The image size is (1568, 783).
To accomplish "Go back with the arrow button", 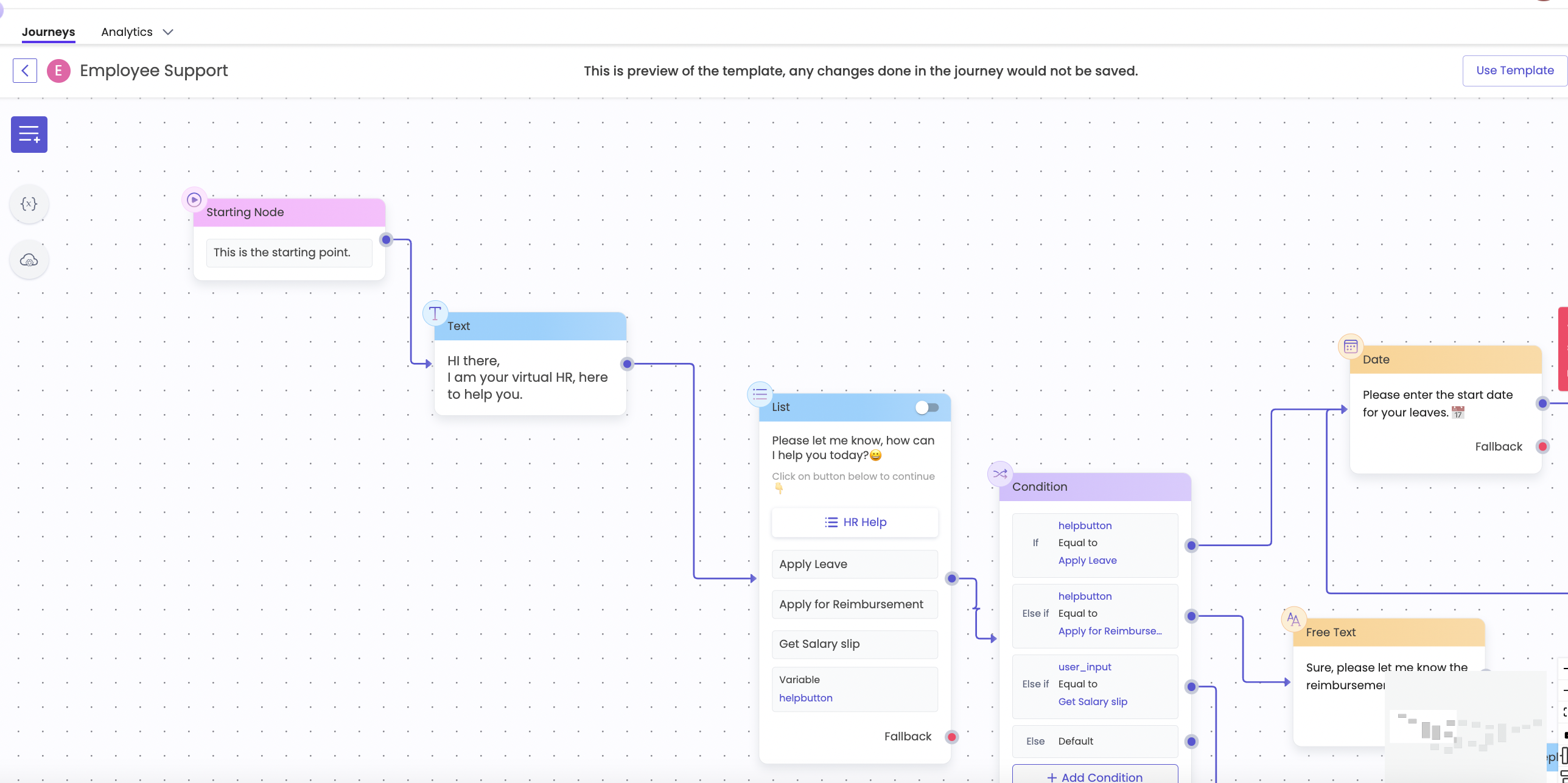I will [25, 71].
